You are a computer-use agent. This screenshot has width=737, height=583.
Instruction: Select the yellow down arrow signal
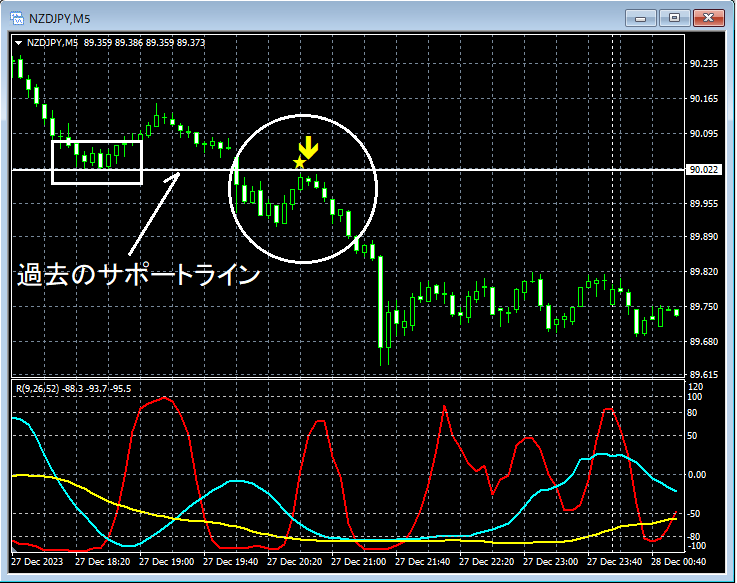coord(308,148)
